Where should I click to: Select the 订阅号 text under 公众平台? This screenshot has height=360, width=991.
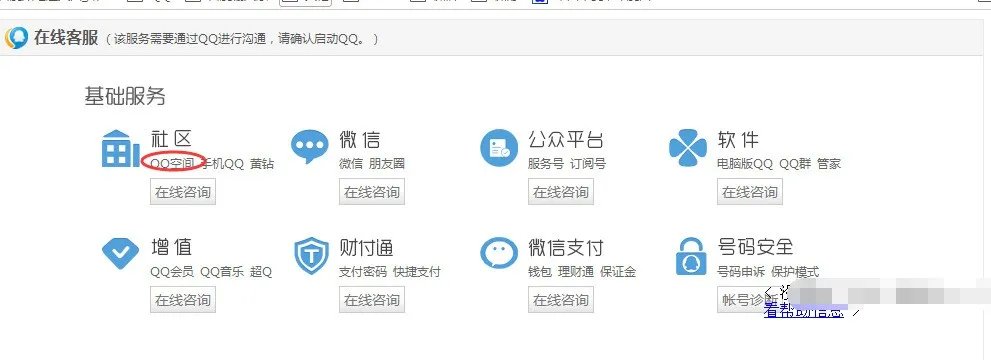(588, 164)
